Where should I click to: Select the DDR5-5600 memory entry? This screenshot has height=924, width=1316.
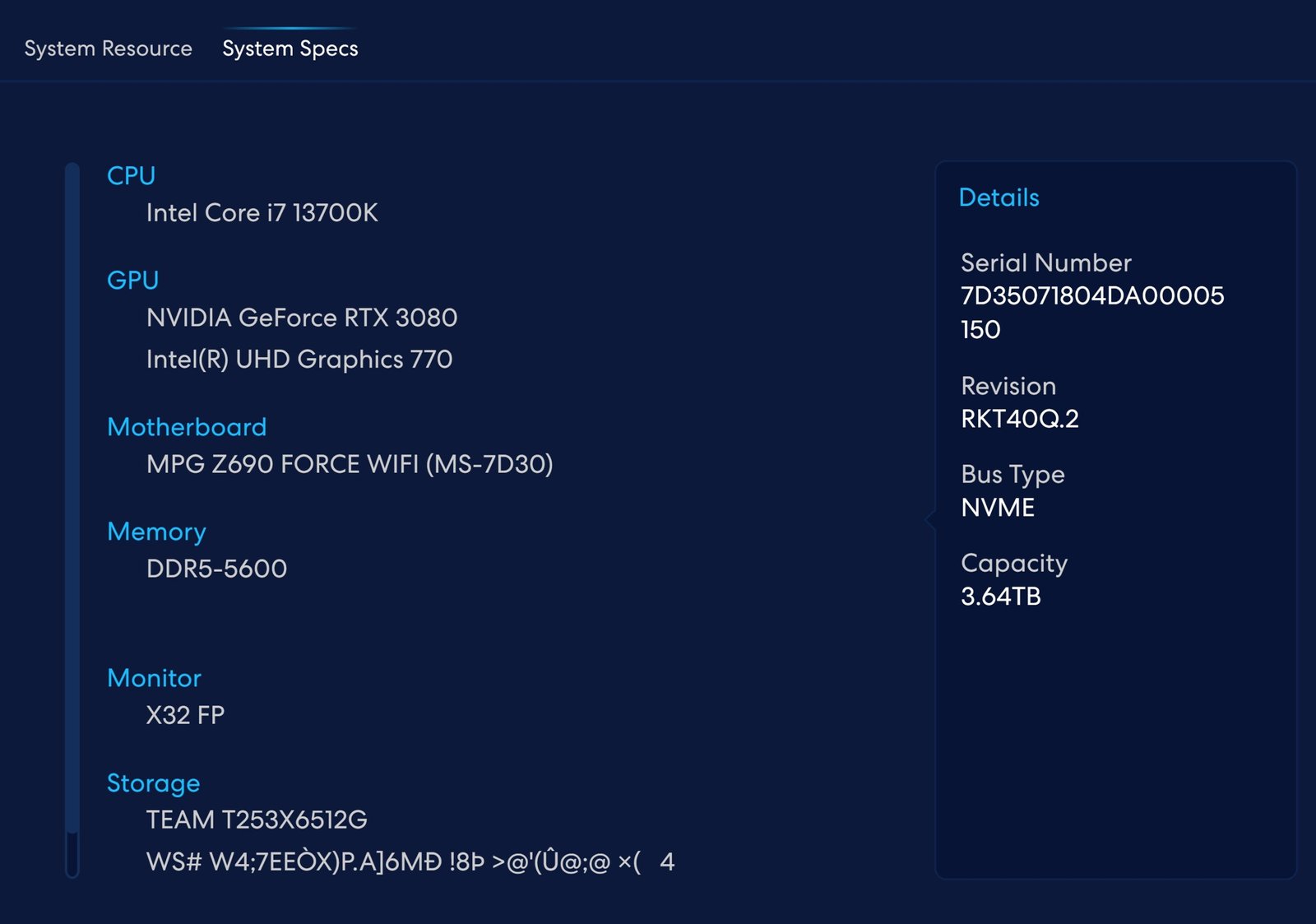coord(216,569)
